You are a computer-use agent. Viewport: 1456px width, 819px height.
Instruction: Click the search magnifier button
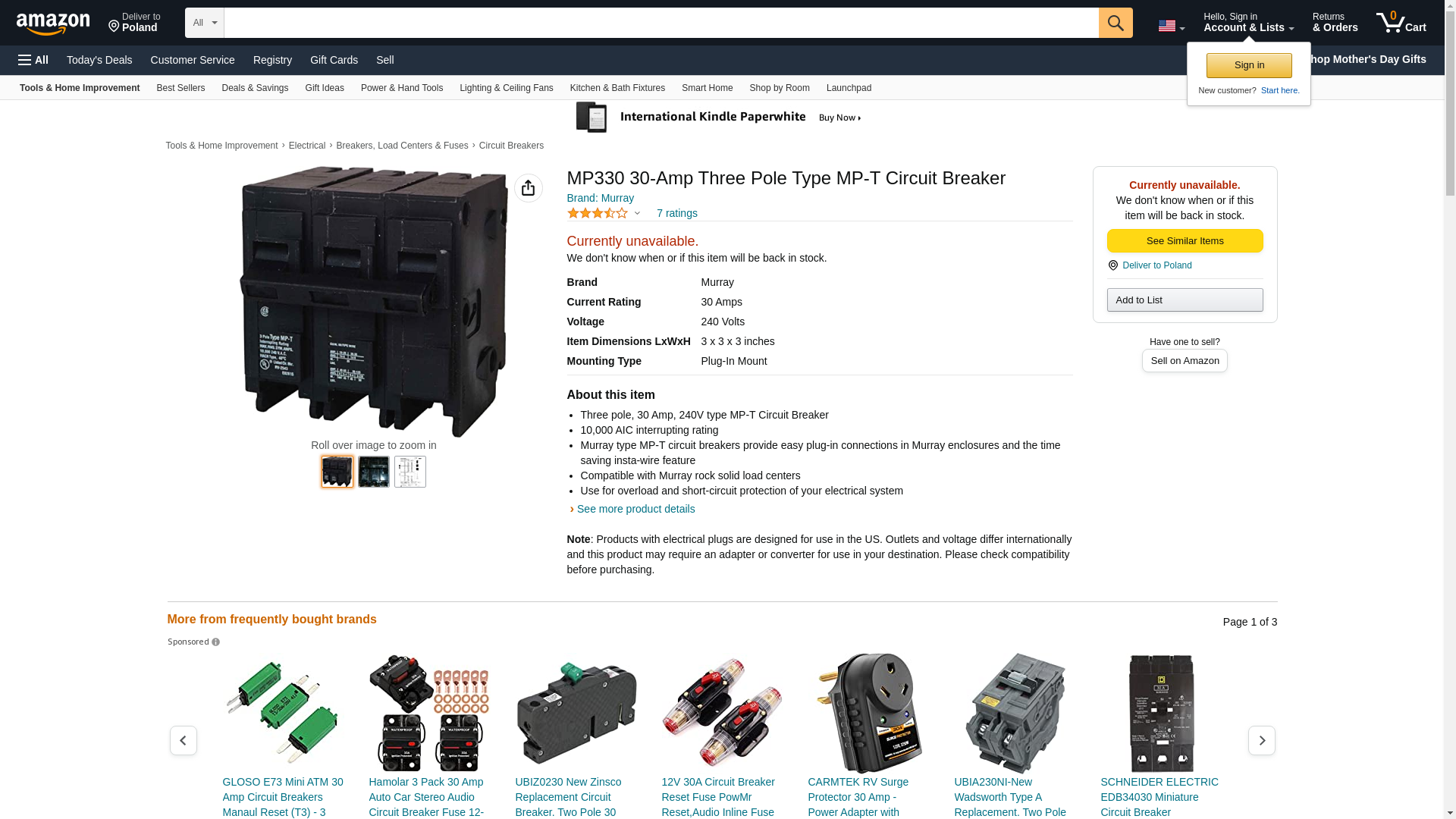point(1115,23)
